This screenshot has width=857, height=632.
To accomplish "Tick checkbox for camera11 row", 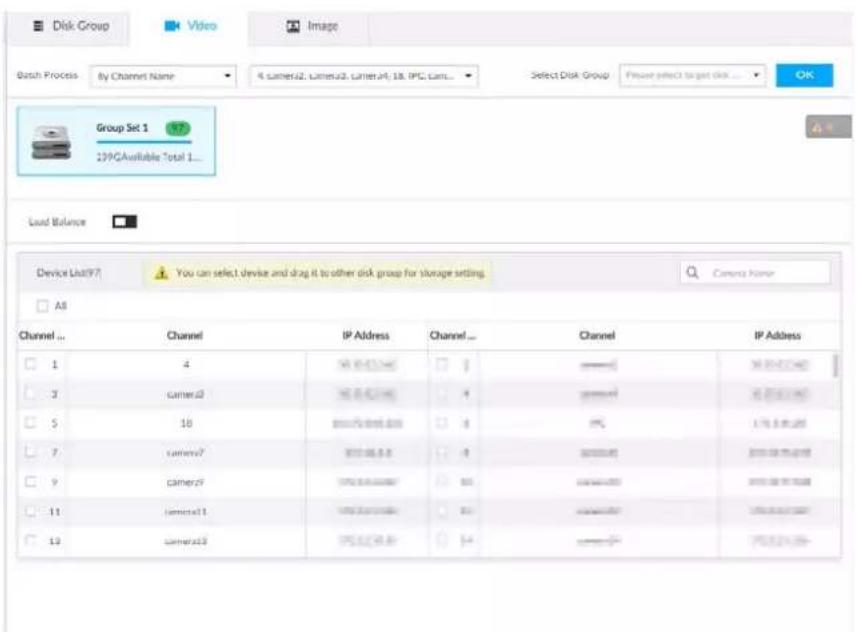I will (31, 511).
